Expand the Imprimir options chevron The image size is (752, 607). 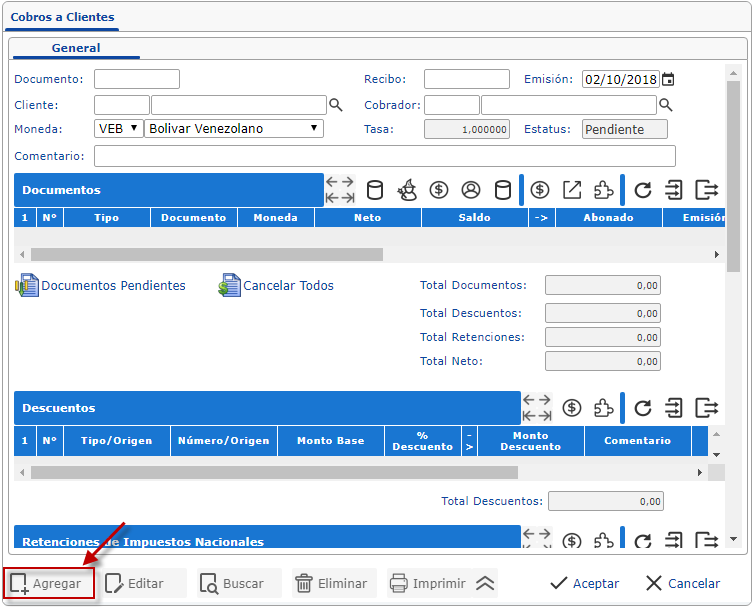click(x=485, y=584)
